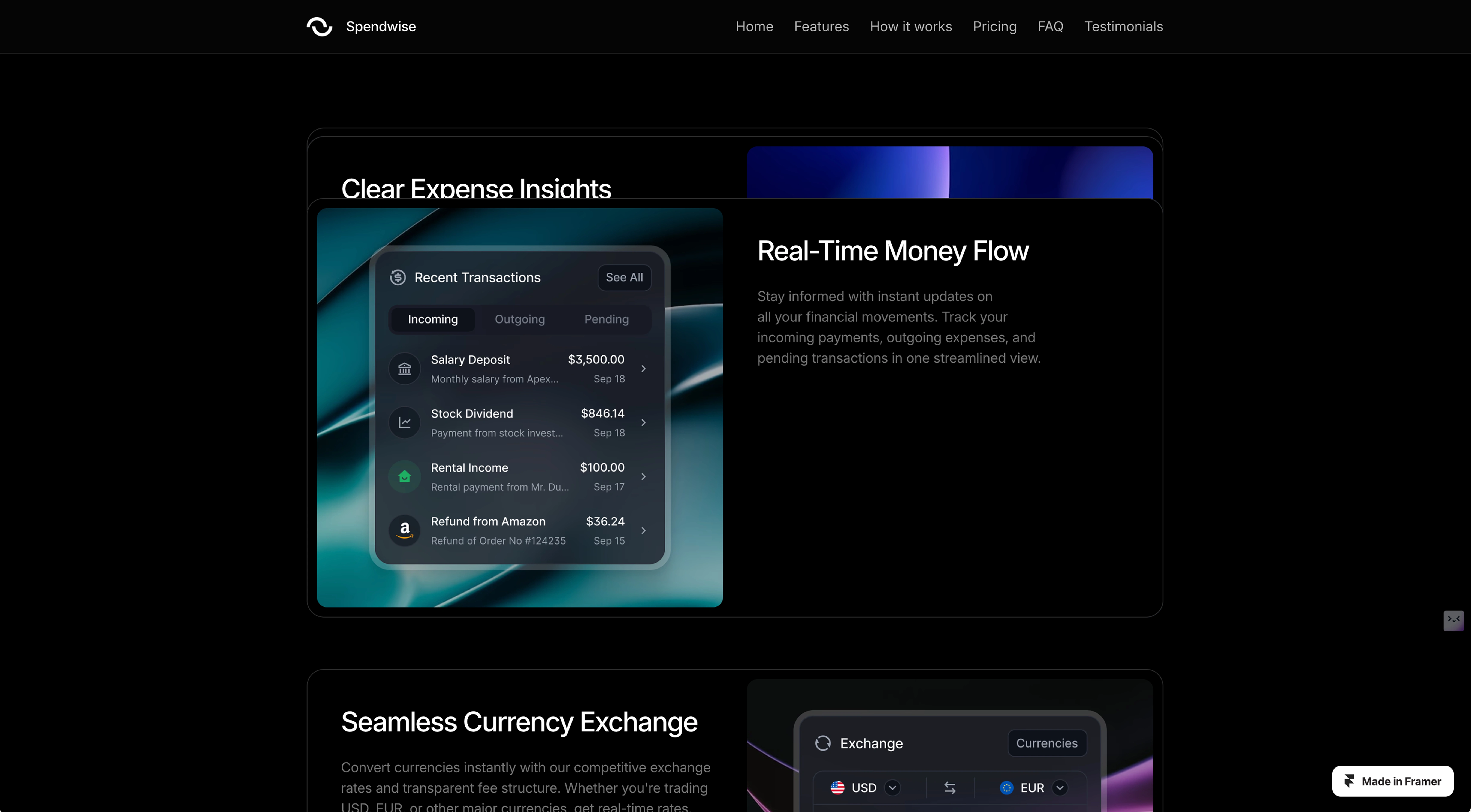This screenshot has height=812, width=1471.
Task: Click the Made in Framer badge
Action: pos(1393,781)
